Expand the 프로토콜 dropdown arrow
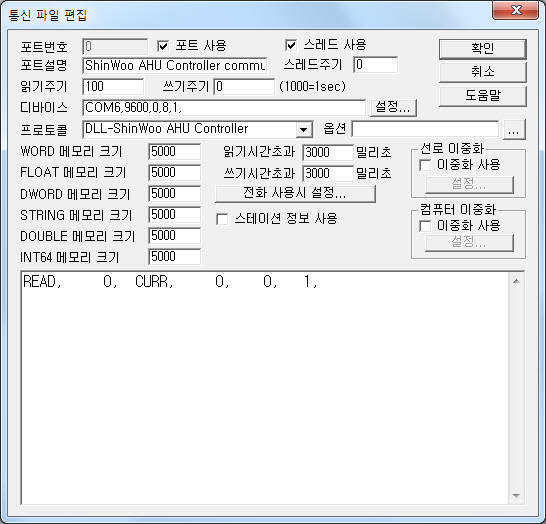The image size is (546, 524). click(x=304, y=130)
